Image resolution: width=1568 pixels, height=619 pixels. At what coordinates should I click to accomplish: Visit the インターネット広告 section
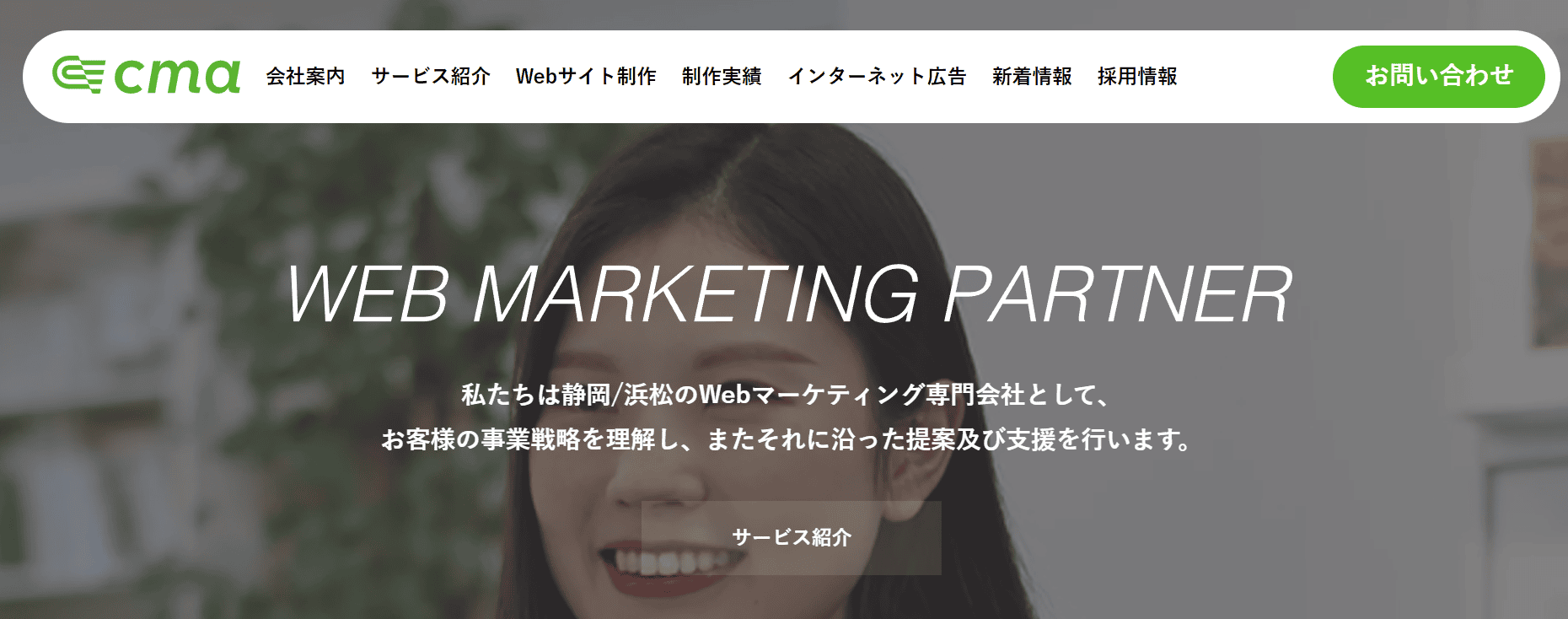tap(877, 76)
